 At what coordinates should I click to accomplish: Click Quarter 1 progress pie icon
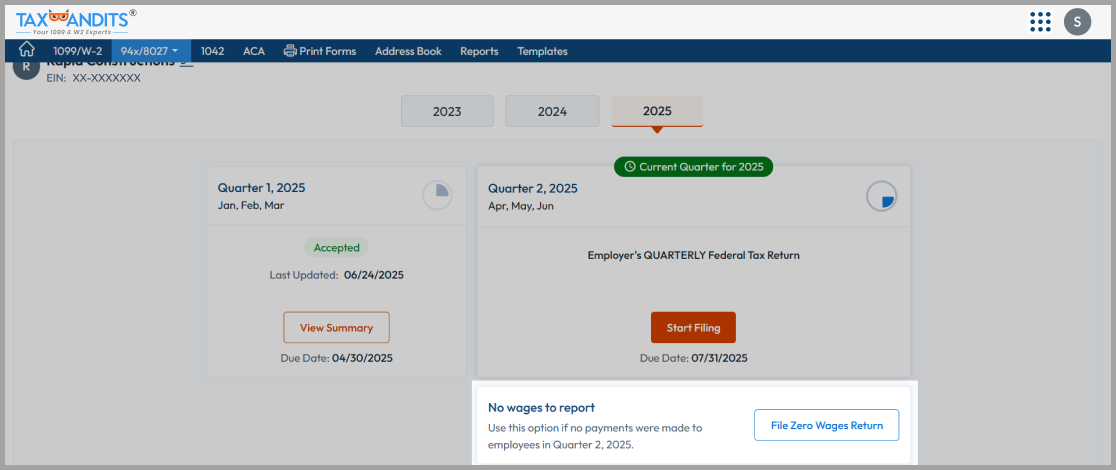click(x=437, y=195)
